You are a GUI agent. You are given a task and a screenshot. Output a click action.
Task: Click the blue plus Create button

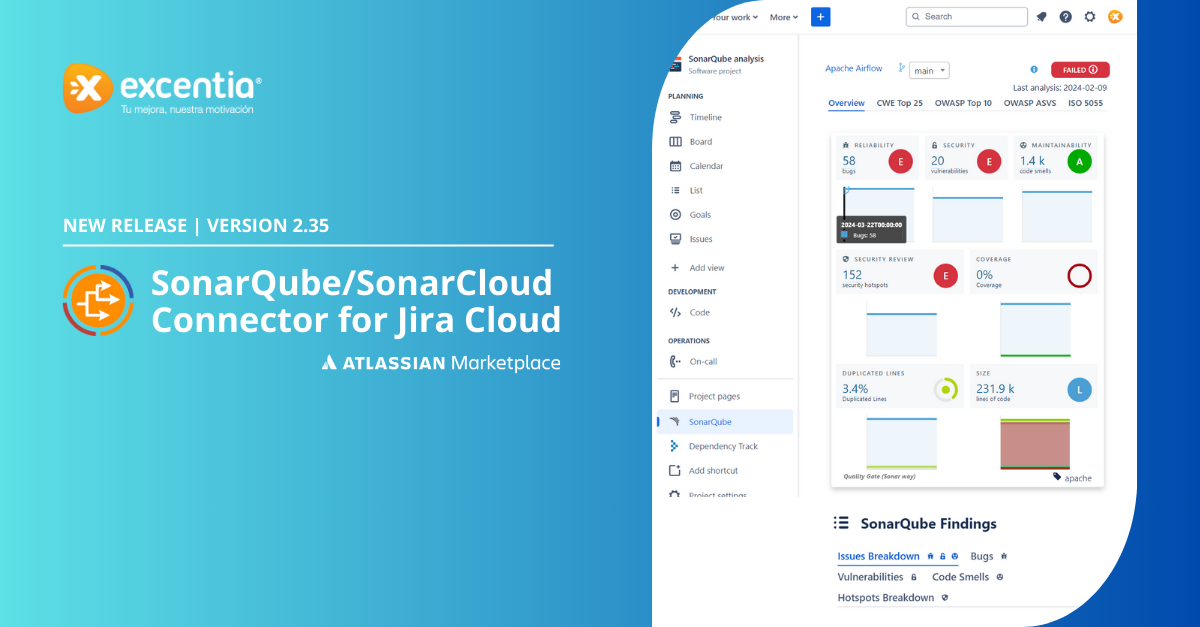pyautogui.click(x=820, y=16)
